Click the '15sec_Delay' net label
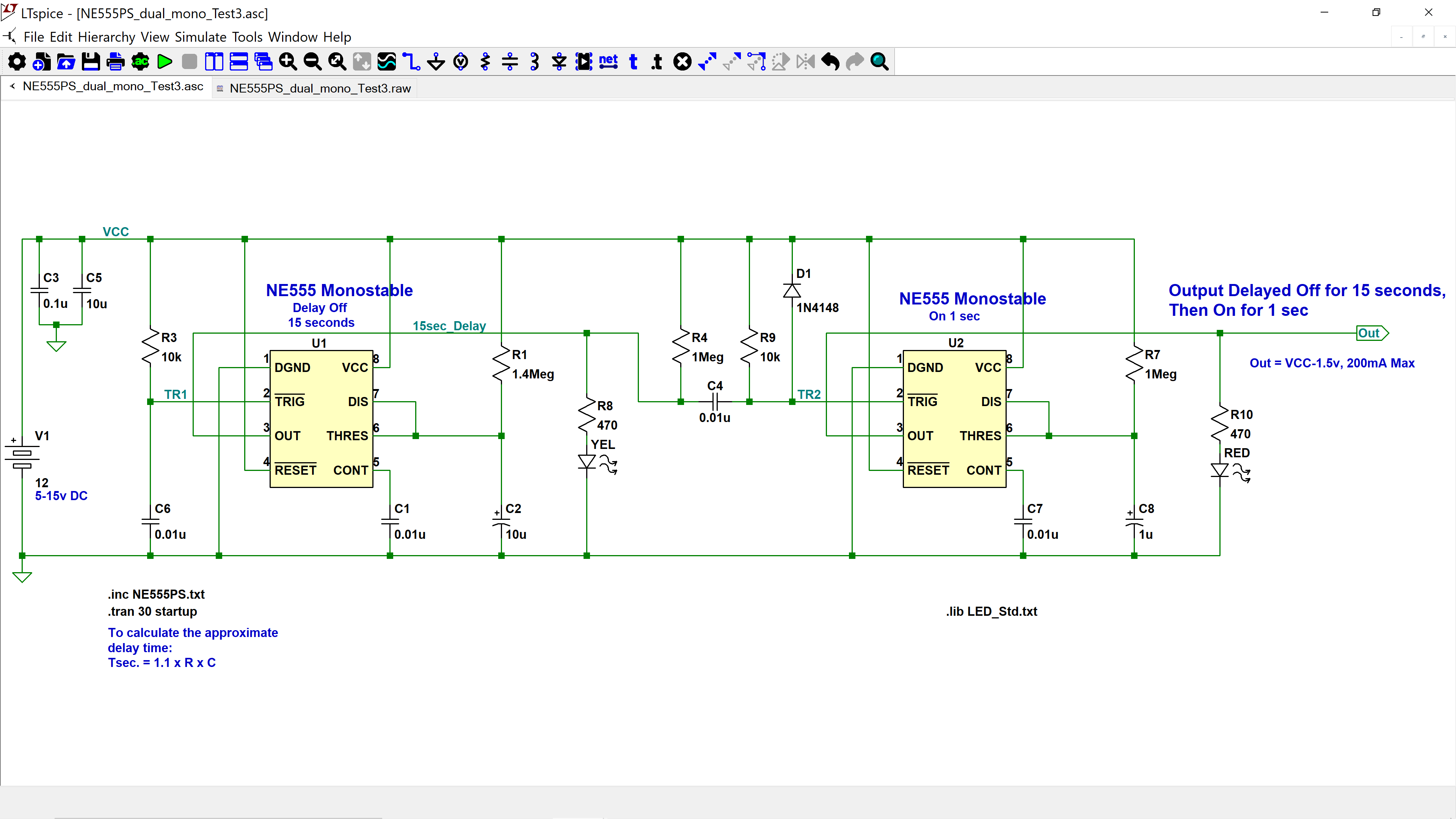 (449, 326)
